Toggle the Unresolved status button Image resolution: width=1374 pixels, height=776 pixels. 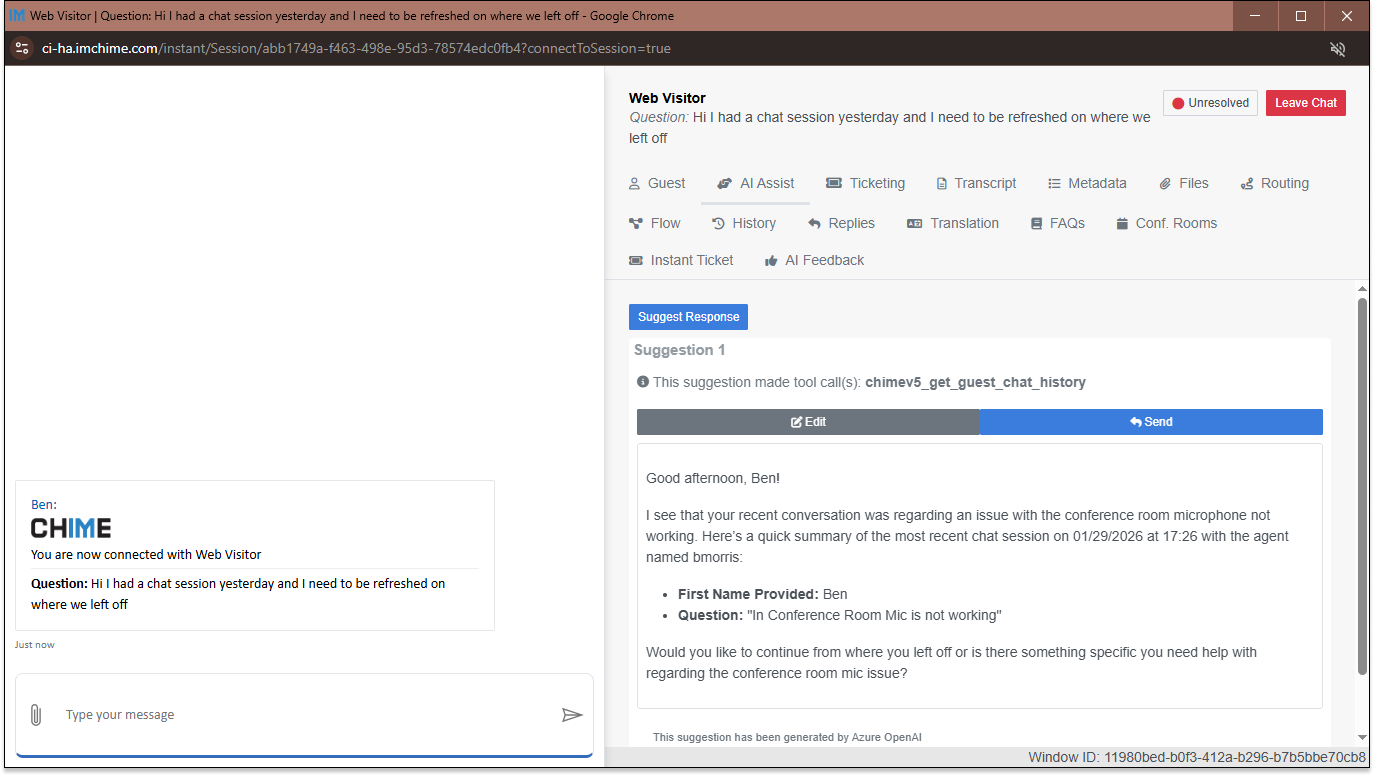1210,103
